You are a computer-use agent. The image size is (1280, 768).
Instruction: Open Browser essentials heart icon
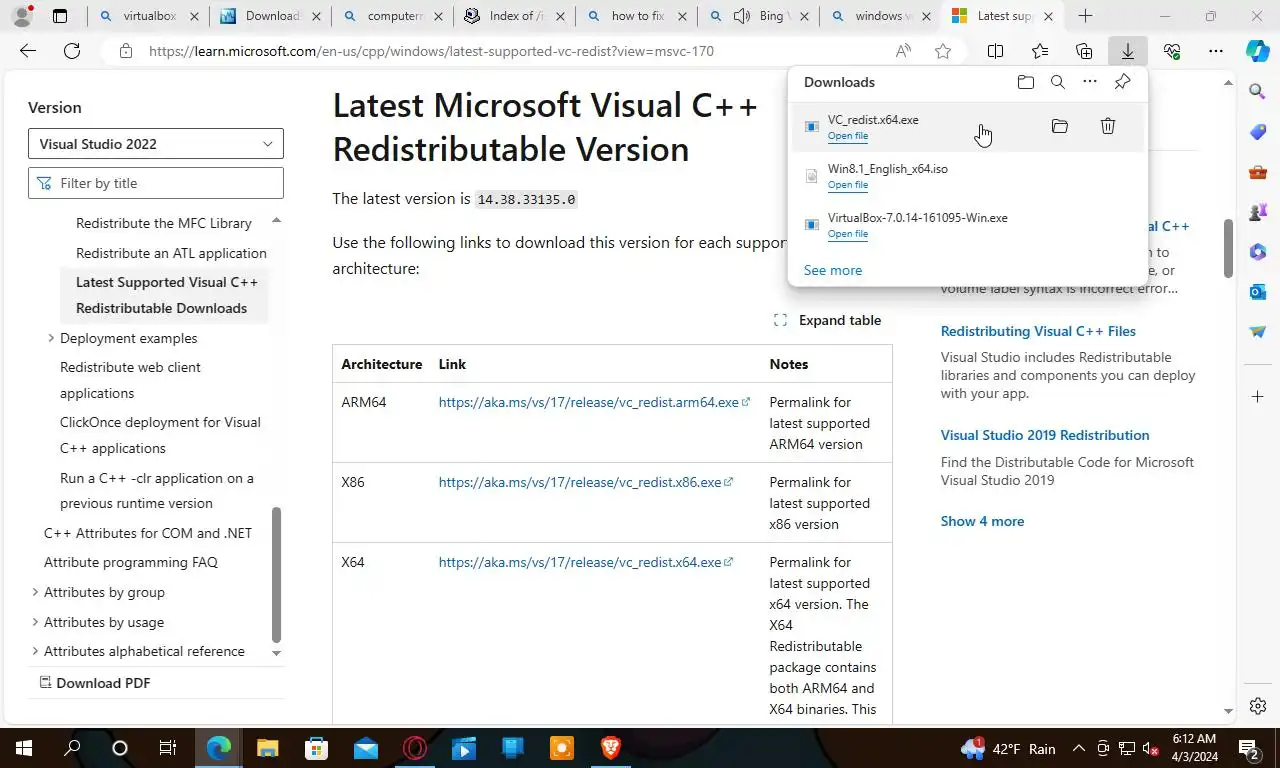click(1172, 51)
